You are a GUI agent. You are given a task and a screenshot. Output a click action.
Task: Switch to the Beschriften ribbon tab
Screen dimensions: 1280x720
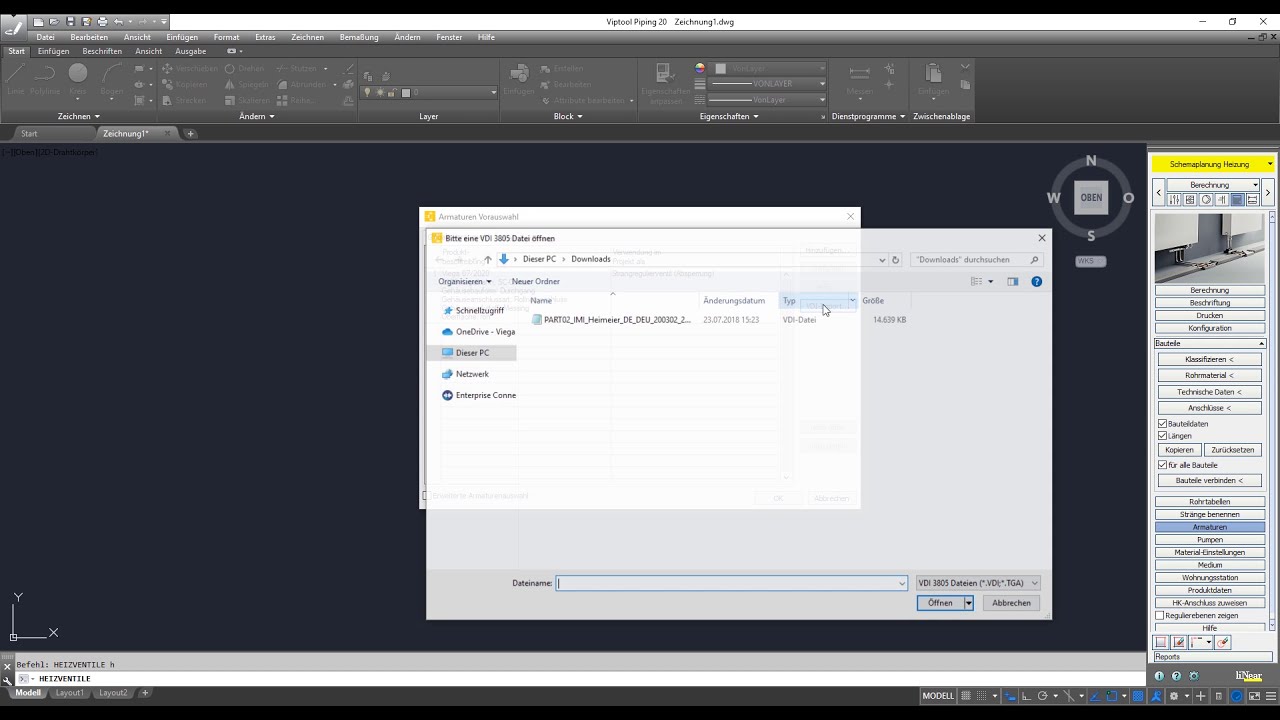pos(102,51)
